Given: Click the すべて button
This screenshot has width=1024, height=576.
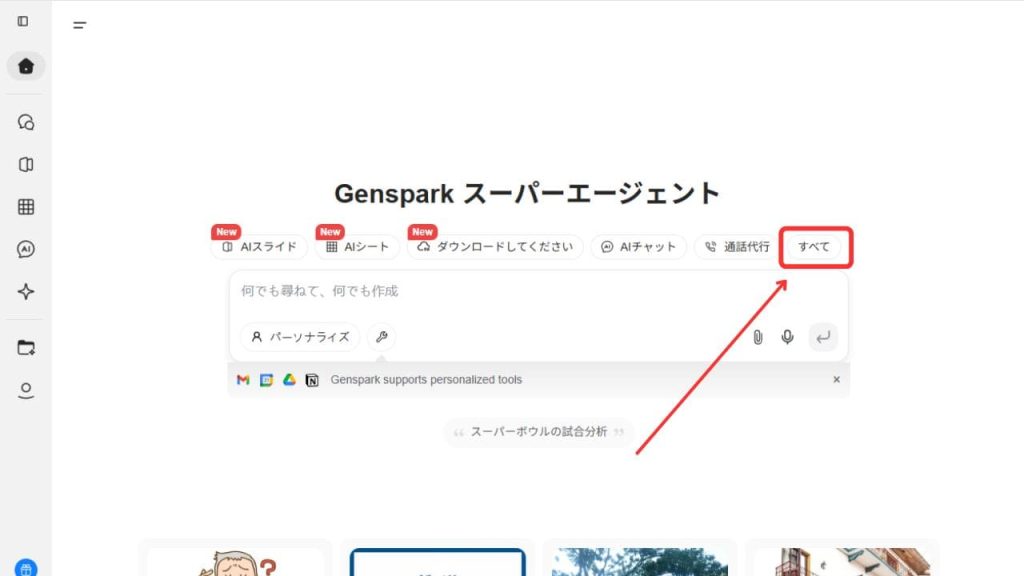Looking at the screenshot, I should pyautogui.click(x=814, y=247).
